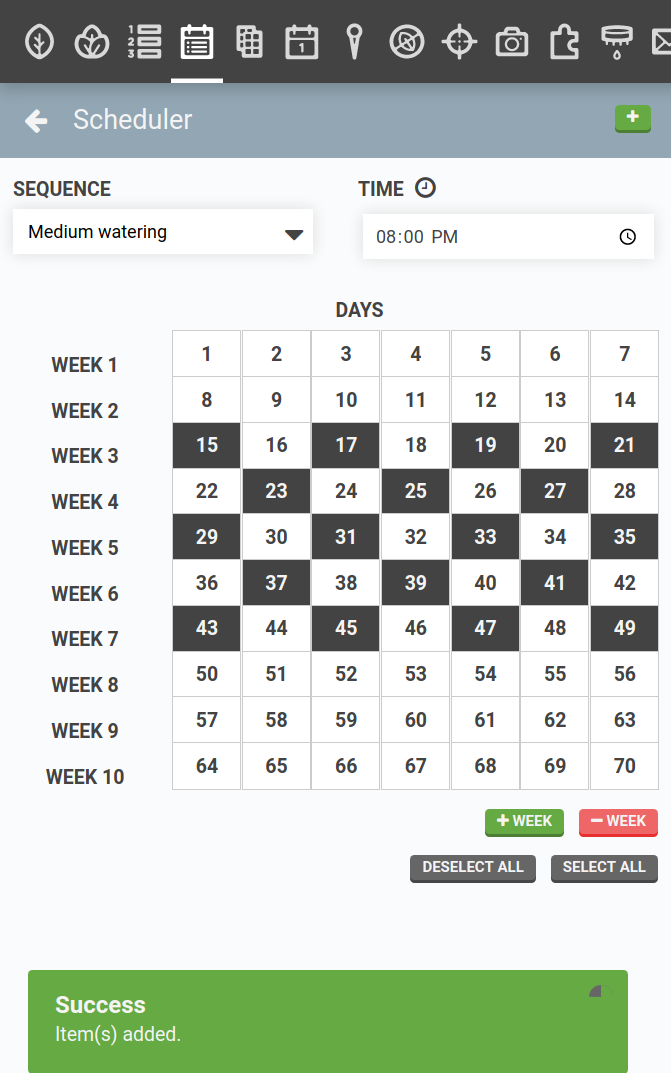671x1073 pixels.
Task: Click the SELECT ALL button
Action: point(604,868)
